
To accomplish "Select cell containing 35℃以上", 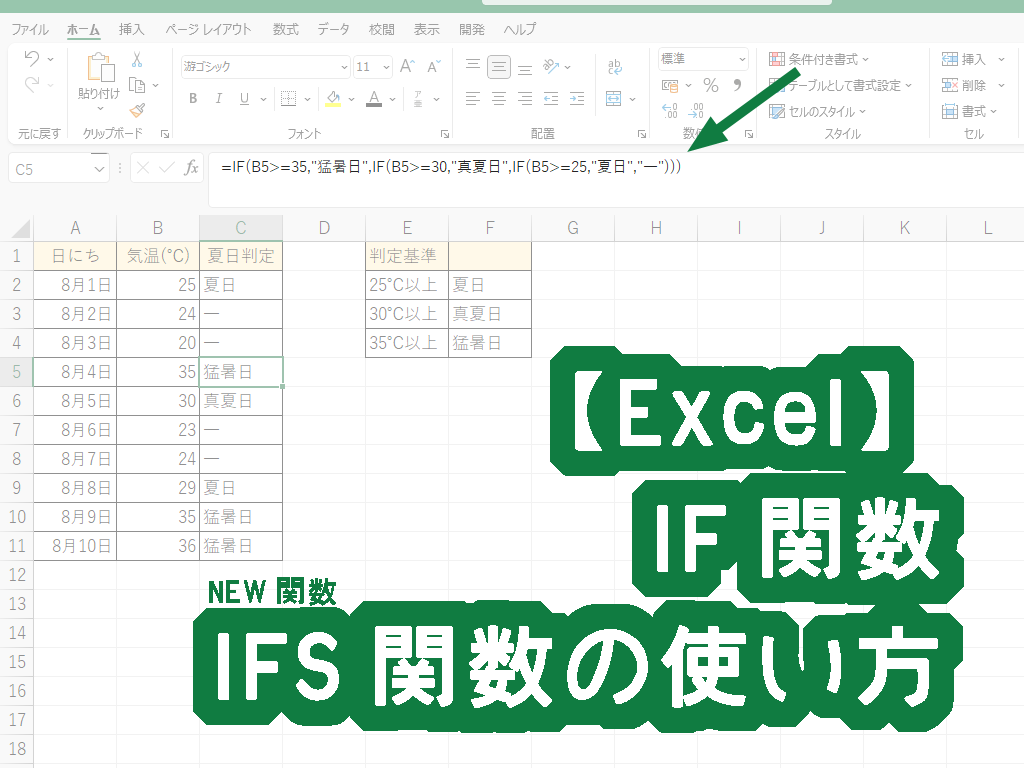I will (407, 342).
